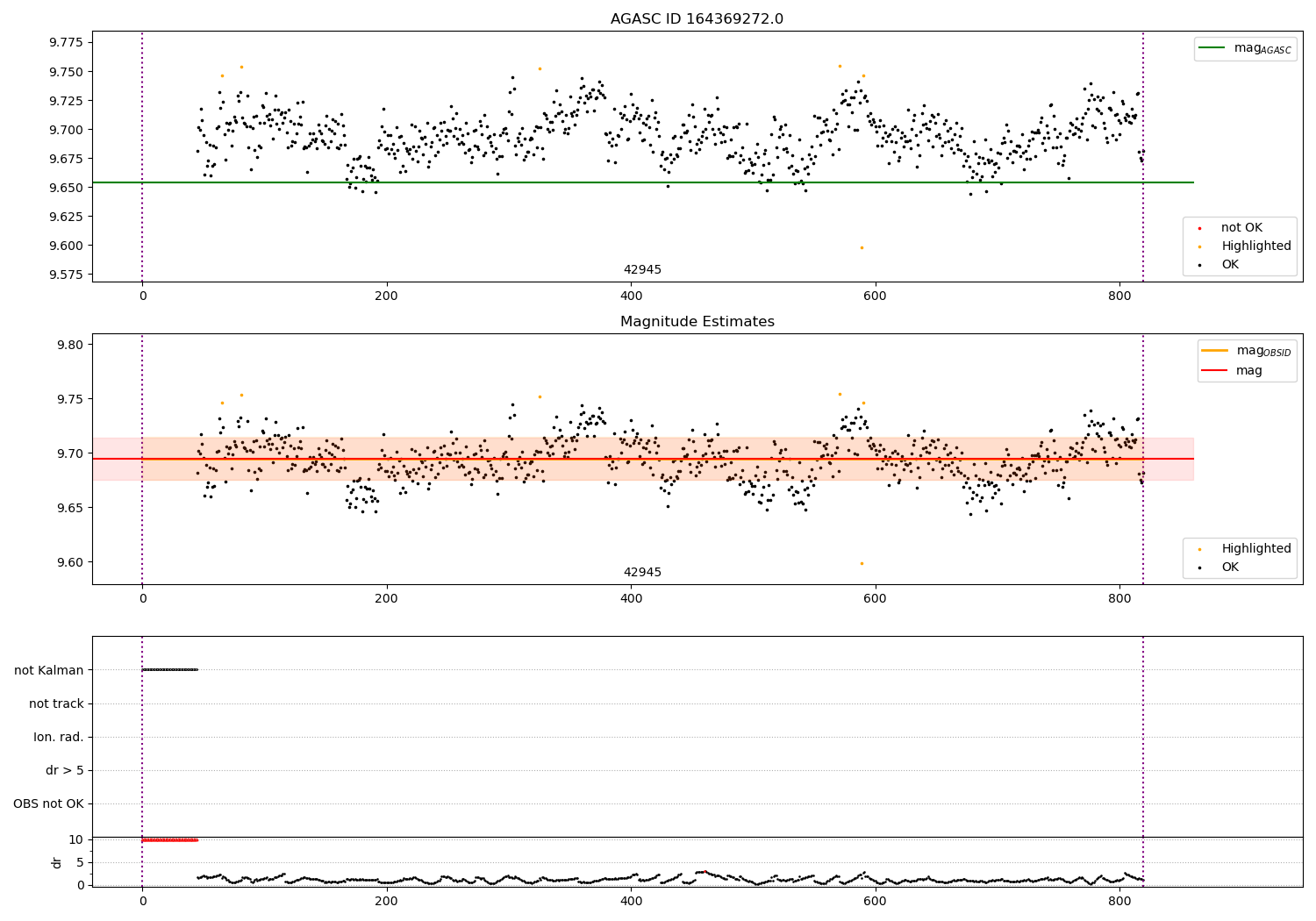Screen dimensions: 1316x921
Task: Click the "42945" annotation in Magnitude Estimates plot
Action: [642, 573]
